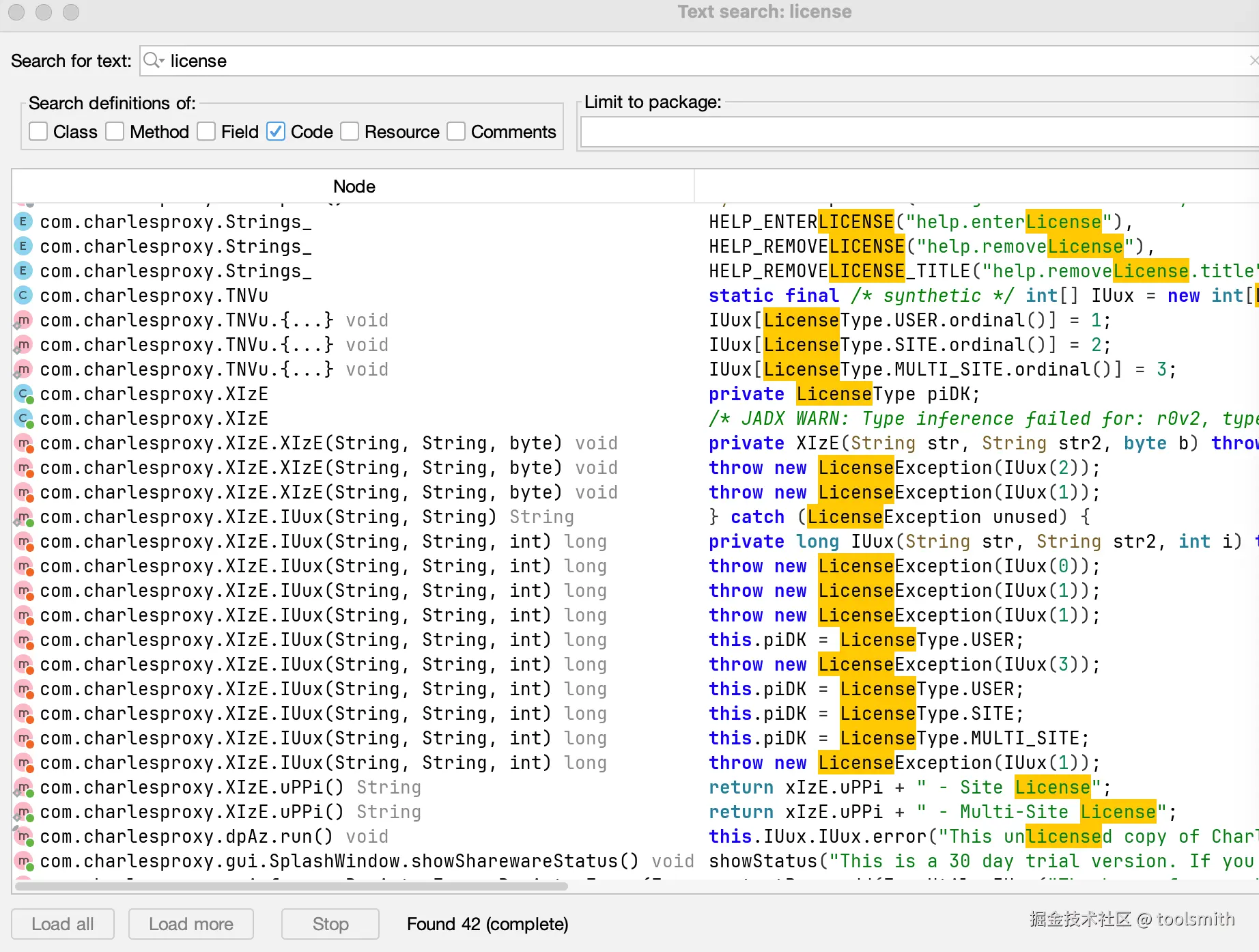Select 'This unlicensed copy' error code line

tap(984, 837)
